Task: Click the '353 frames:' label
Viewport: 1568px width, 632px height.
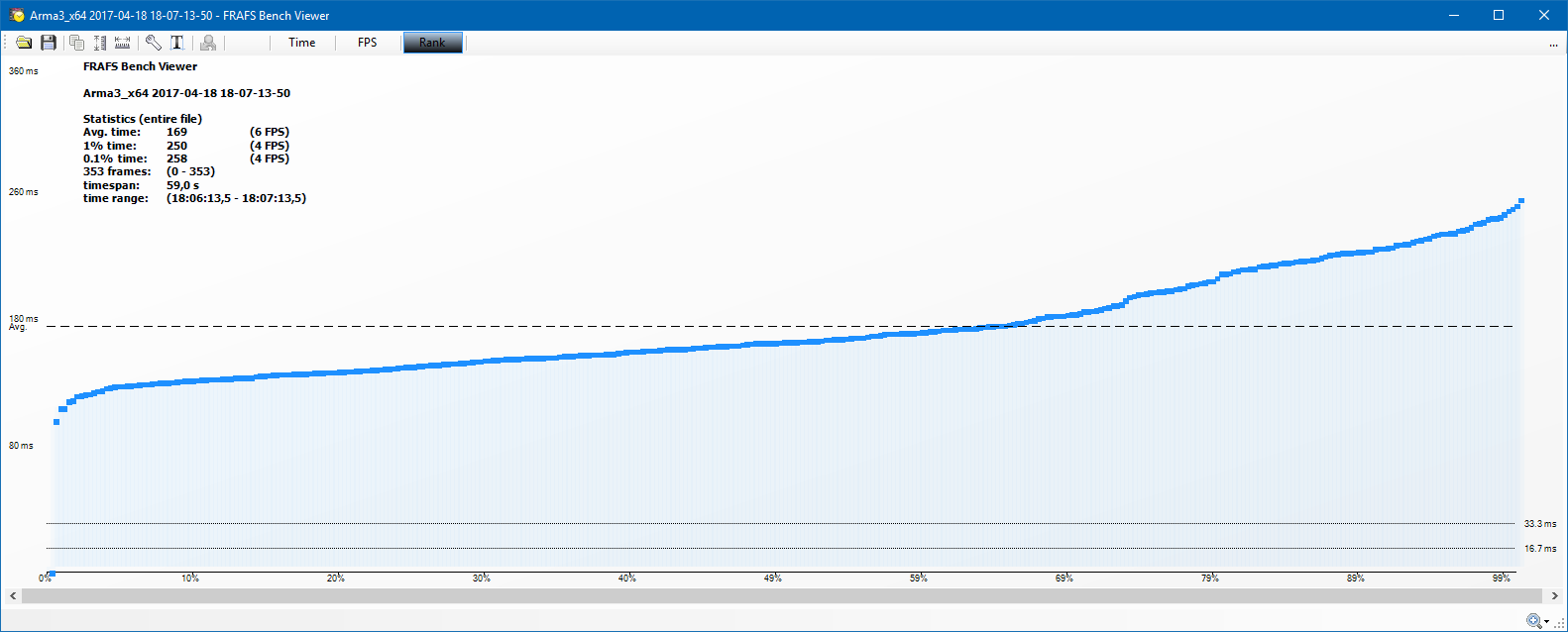Action: [117, 171]
